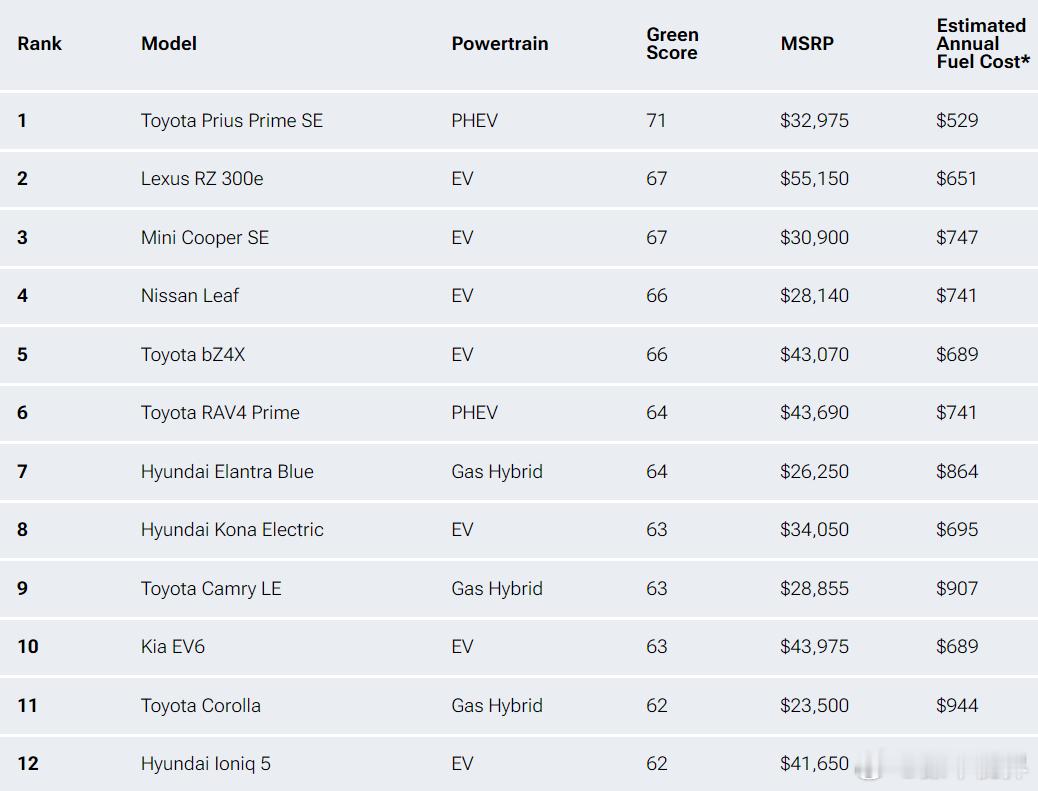Viewport: 1038px width, 791px height.
Task: Select Estimated Annual Fuel Cost header
Action: 983,44
